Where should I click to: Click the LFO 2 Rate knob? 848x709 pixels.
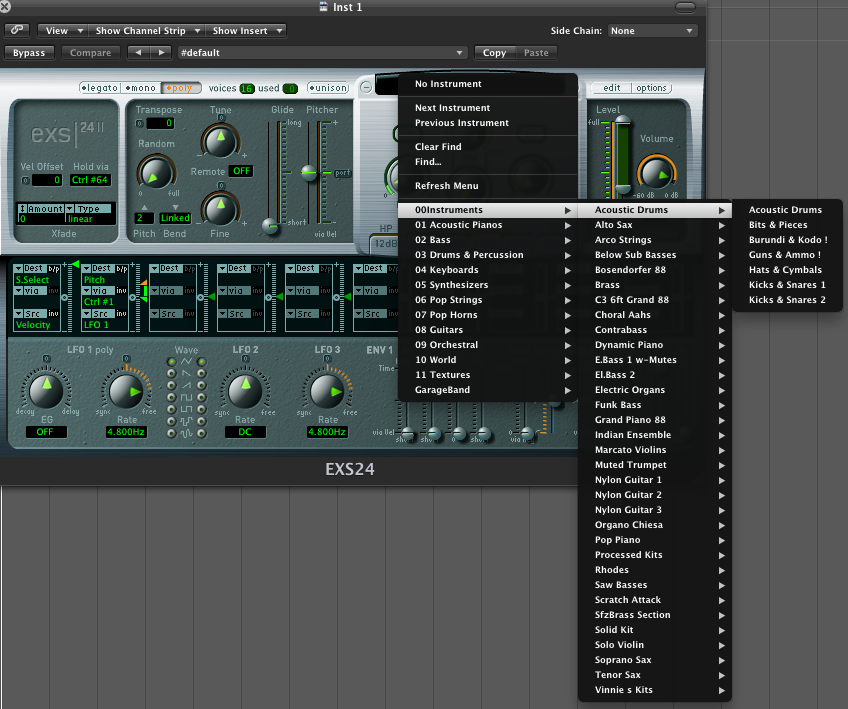tap(245, 390)
